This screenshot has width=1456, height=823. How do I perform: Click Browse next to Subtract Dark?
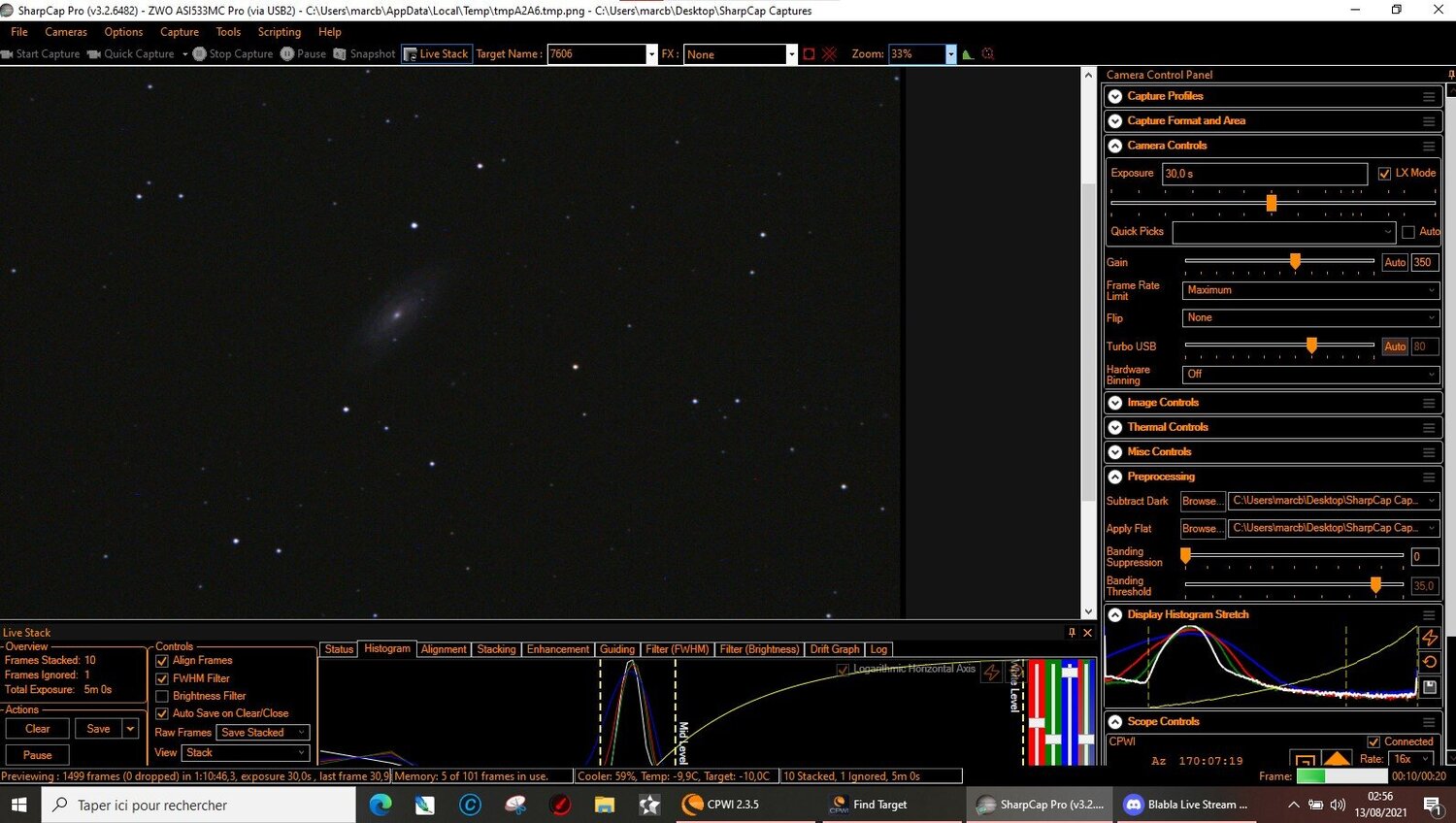coord(1202,501)
